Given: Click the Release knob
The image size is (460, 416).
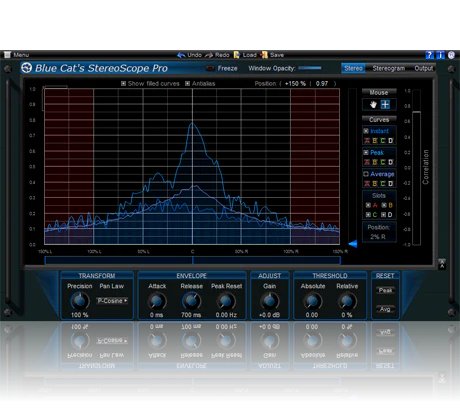Looking at the screenshot, I should 191,301.
